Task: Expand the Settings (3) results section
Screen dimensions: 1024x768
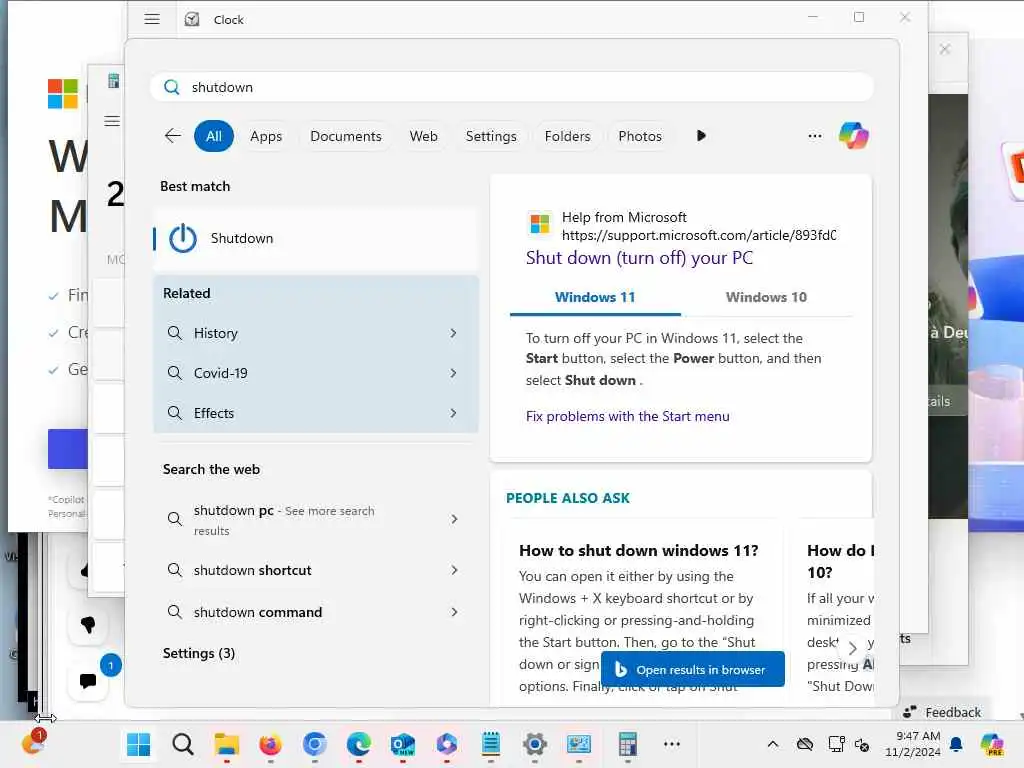Action: click(199, 653)
